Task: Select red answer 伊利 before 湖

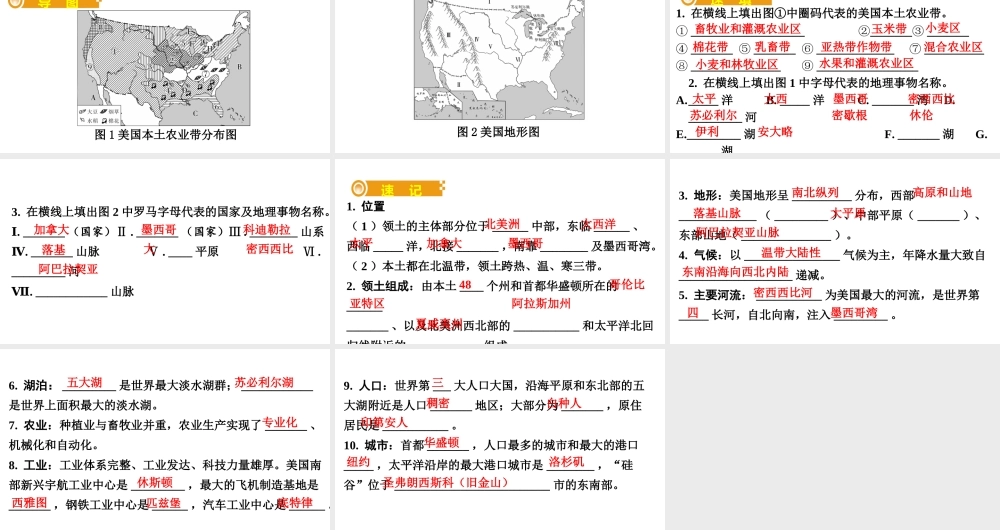Action: 707,131
